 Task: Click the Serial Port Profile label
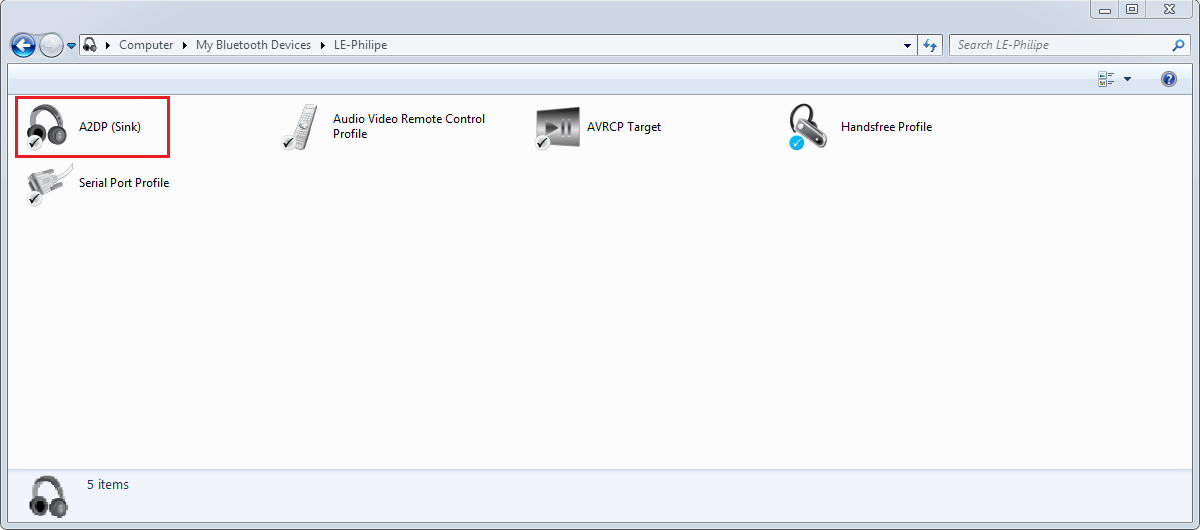tap(124, 183)
